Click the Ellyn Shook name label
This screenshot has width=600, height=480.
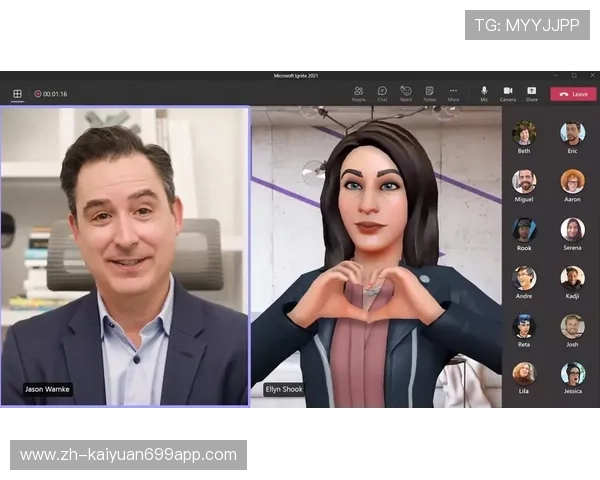[x=284, y=390]
